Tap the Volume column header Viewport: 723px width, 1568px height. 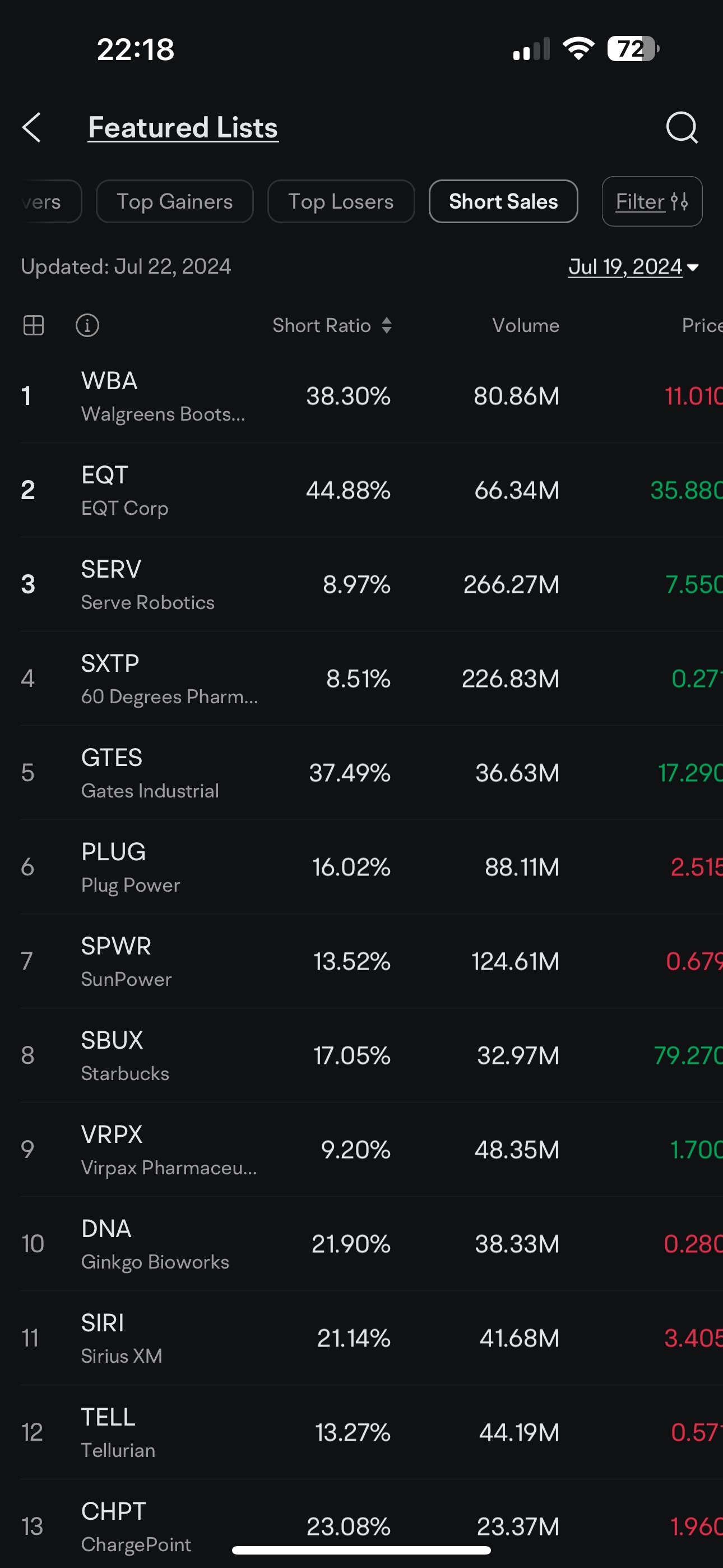[x=526, y=325]
